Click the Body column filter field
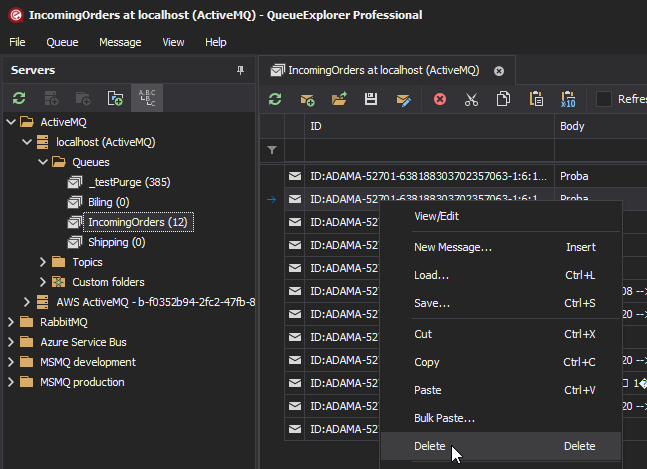Screen dimensions: 647x469 click(600, 150)
